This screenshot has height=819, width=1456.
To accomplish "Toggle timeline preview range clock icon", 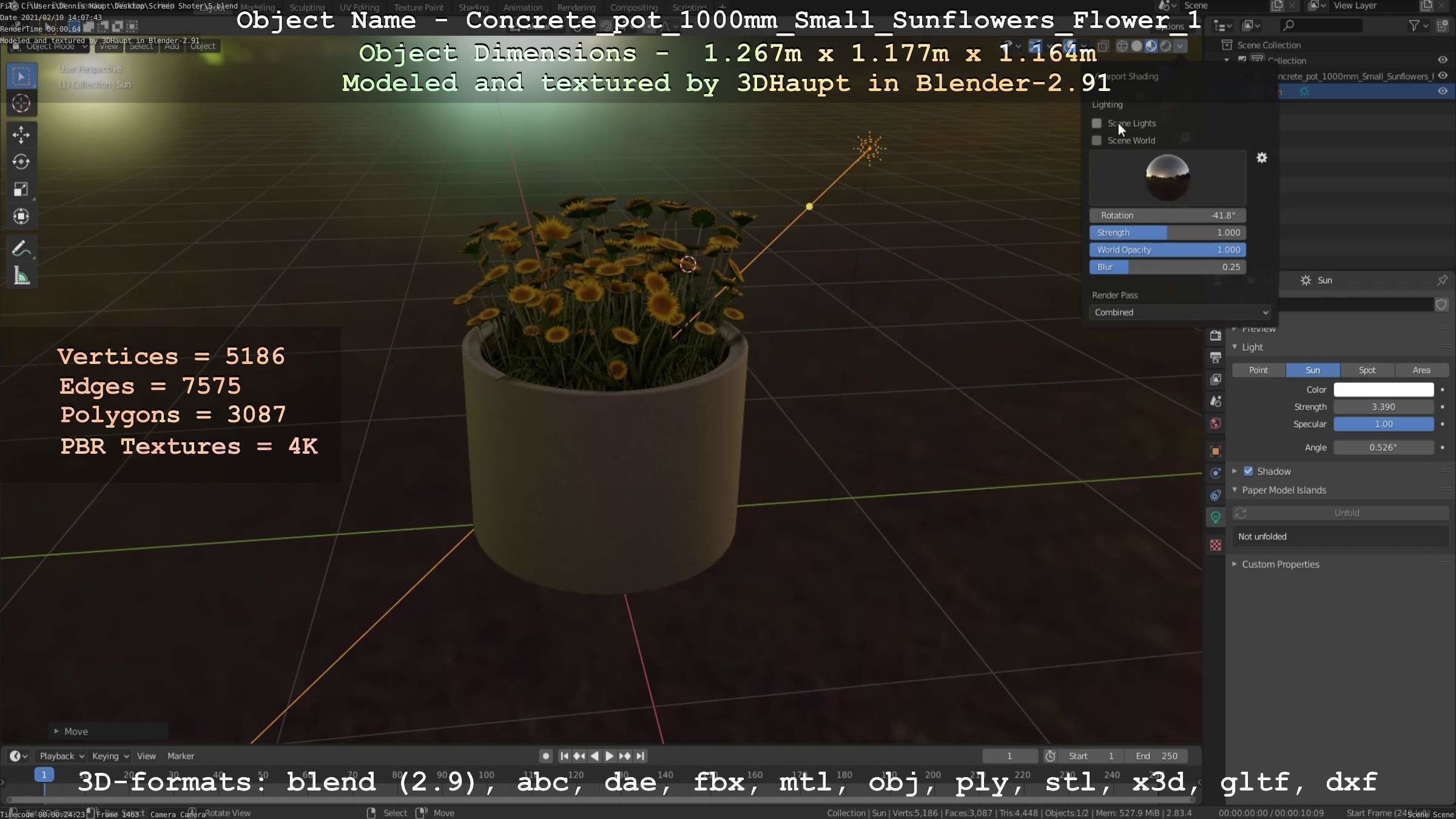I will (1050, 756).
